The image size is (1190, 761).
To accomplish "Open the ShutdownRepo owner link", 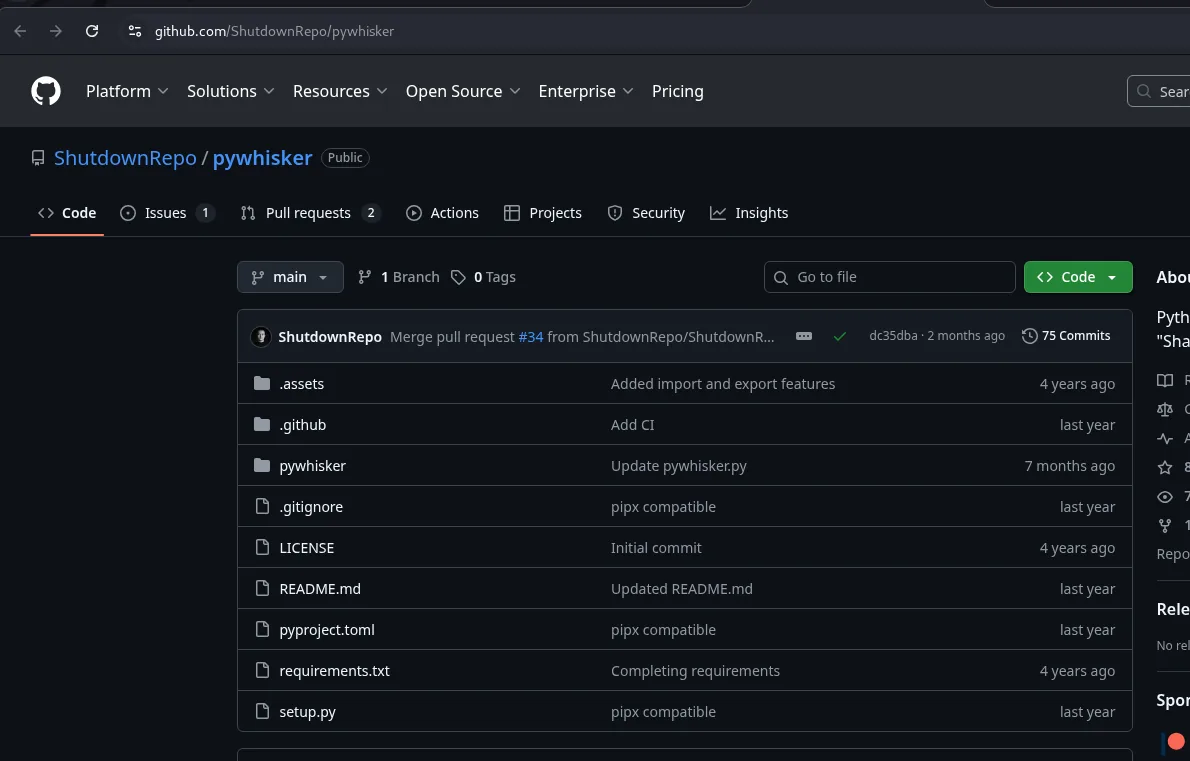I will point(125,158).
